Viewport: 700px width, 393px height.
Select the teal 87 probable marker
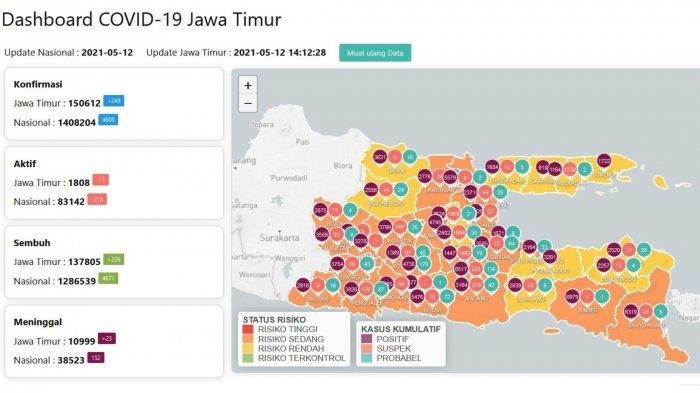pos(381,289)
